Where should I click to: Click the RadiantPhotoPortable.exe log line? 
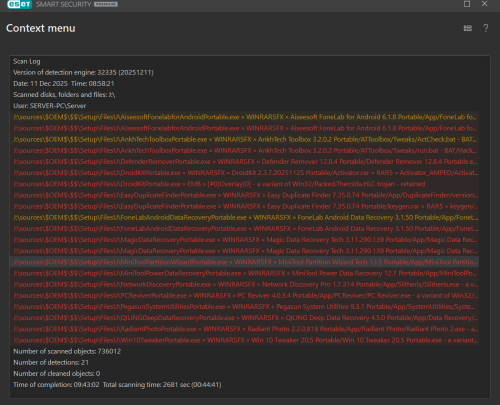246,329
